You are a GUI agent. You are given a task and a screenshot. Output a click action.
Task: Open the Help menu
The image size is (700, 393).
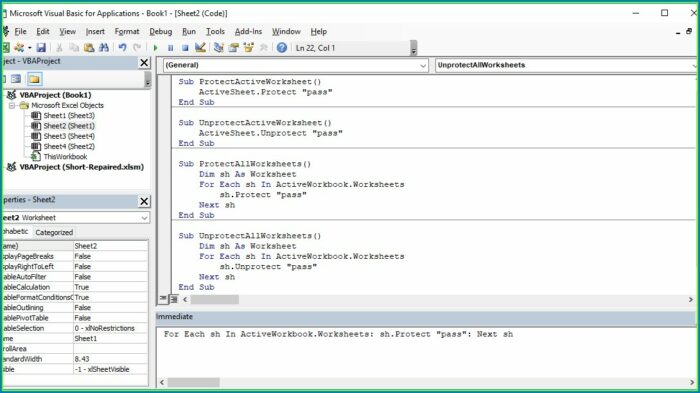pyautogui.click(x=319, y=31)
